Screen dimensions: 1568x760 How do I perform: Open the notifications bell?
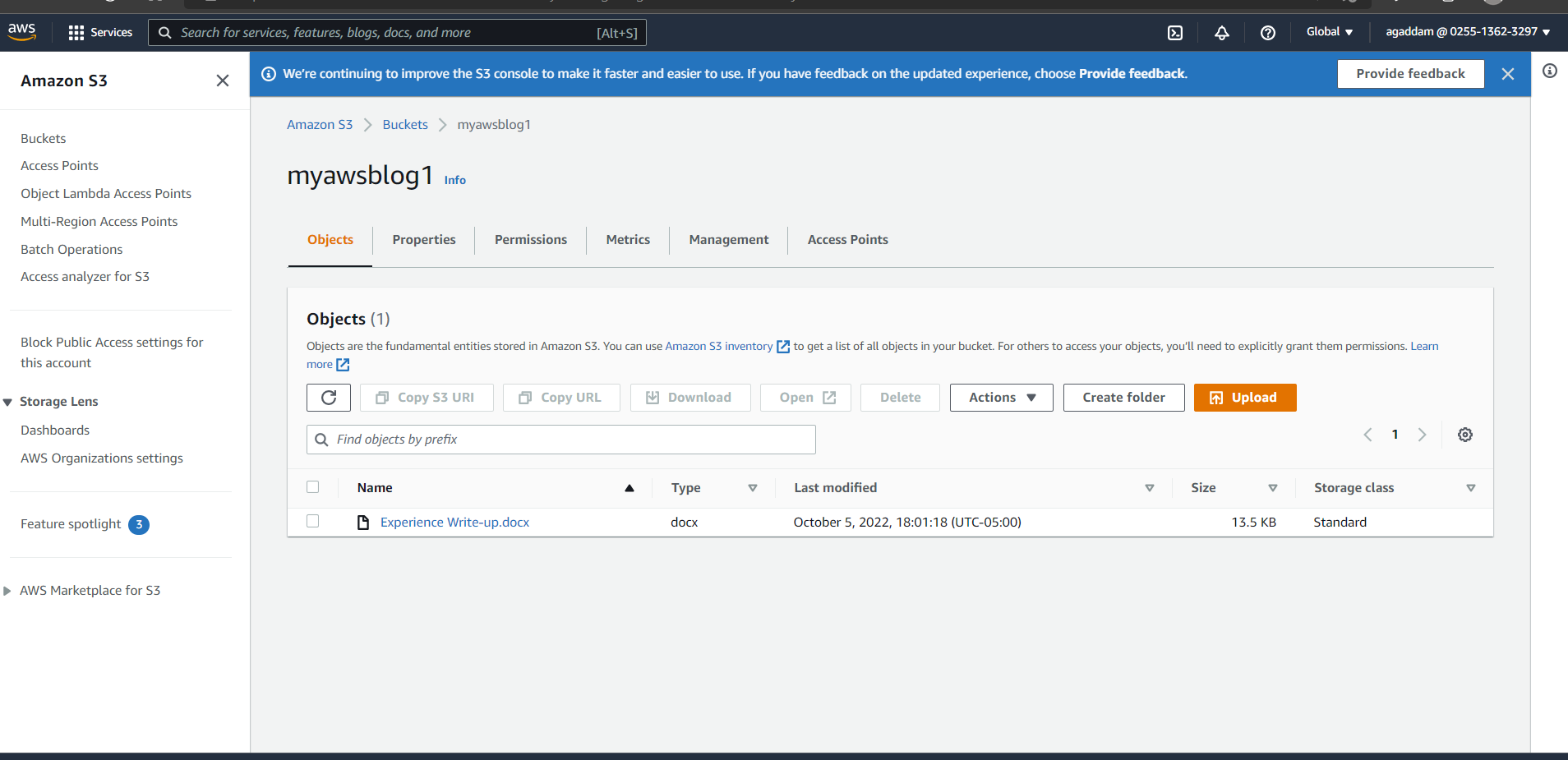[x=1221, y=32]
